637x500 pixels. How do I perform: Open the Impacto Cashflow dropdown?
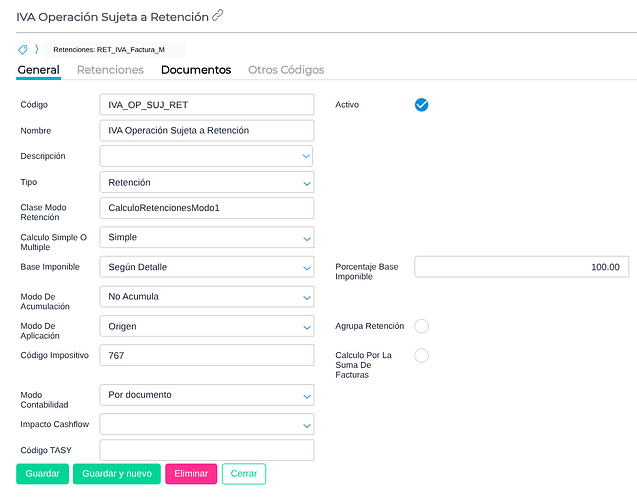point(206,425)
